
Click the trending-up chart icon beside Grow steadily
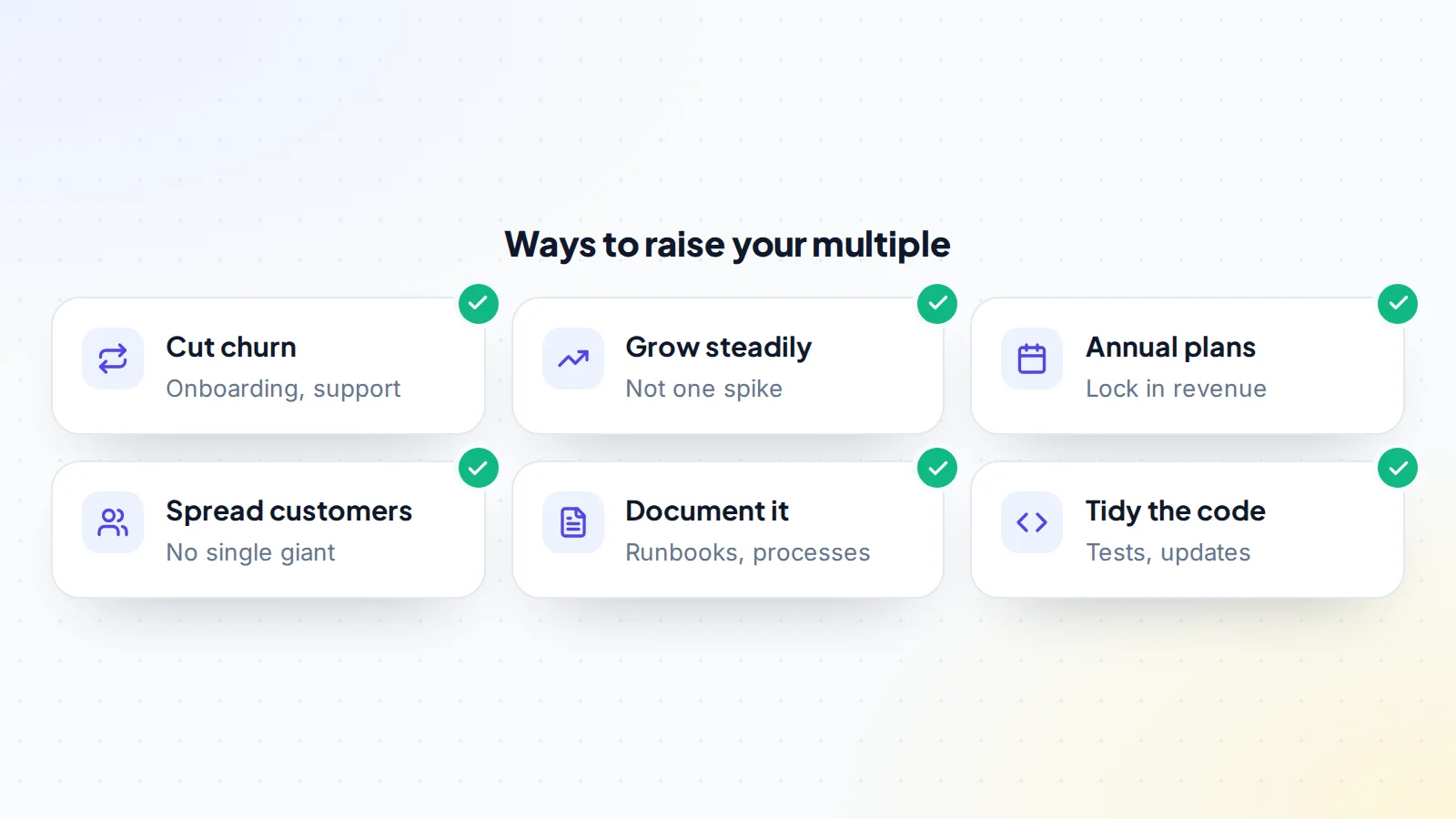573,359
